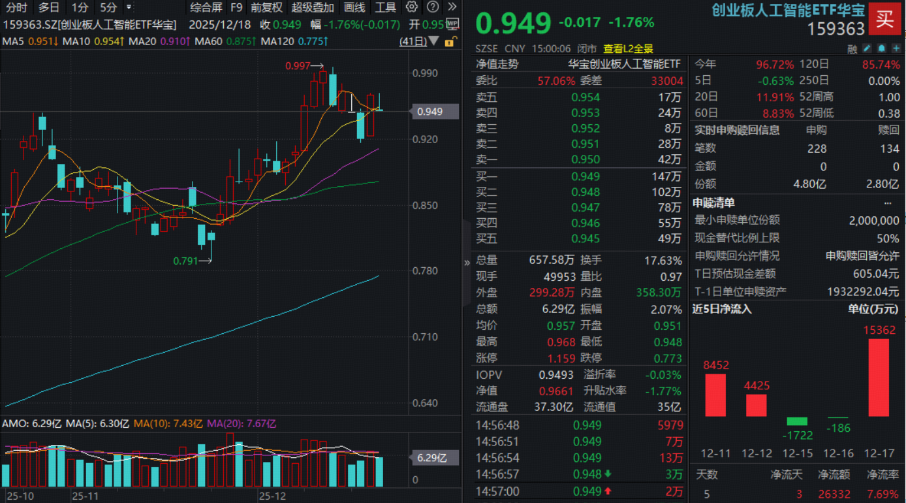
Task: Click the 最小申赎单位份额 2,000,000 row
Action: click(796, 221)
